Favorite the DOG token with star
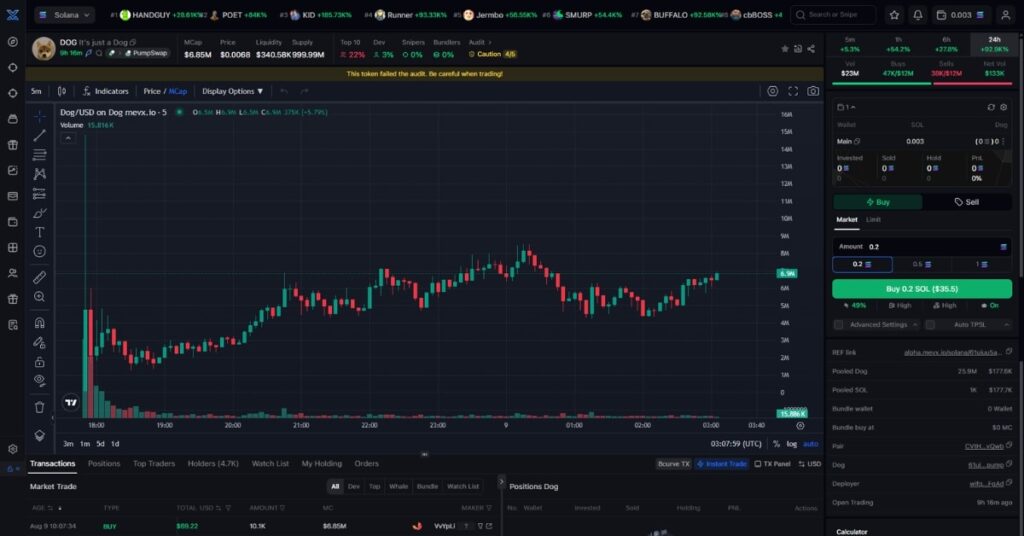 785,49
